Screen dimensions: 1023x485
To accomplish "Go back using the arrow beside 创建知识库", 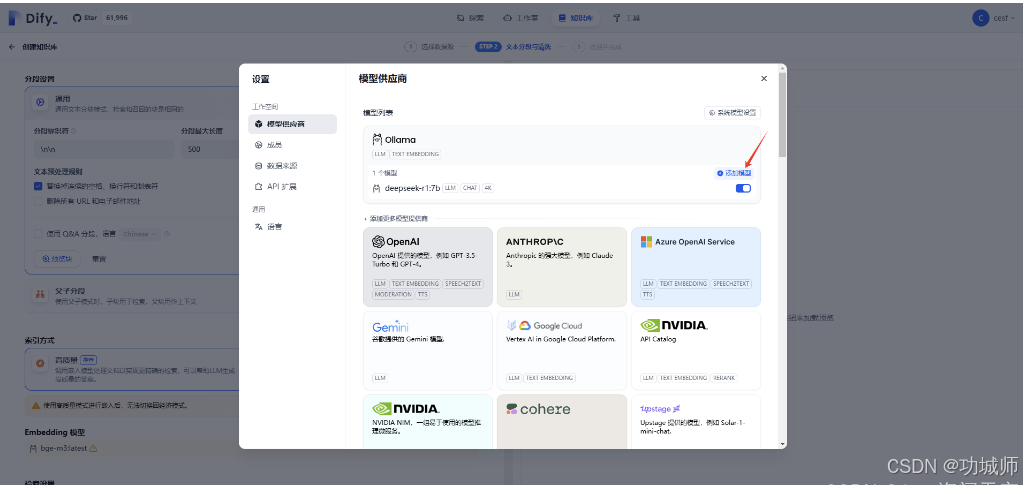I will [12, 47].
